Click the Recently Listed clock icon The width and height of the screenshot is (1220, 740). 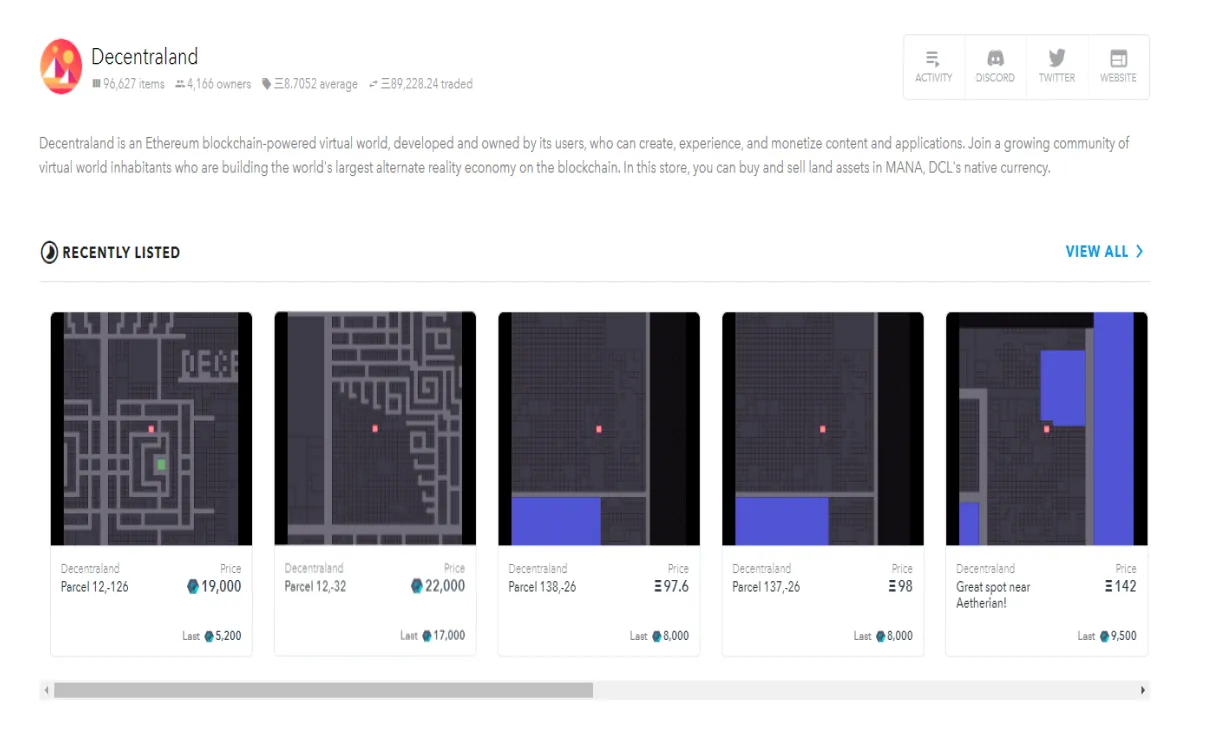(48, 252)
